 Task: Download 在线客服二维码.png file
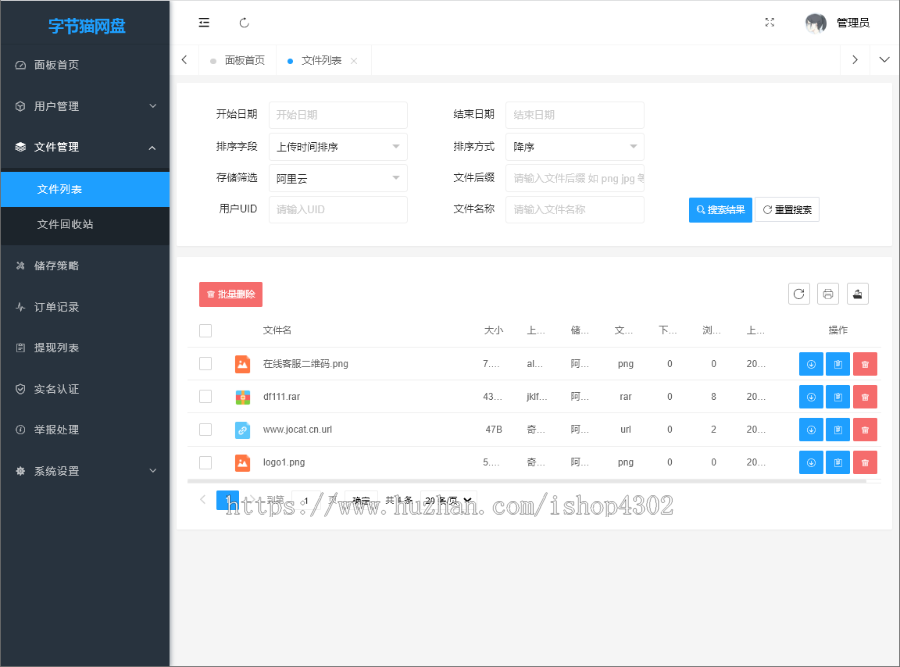click(811, 364)
